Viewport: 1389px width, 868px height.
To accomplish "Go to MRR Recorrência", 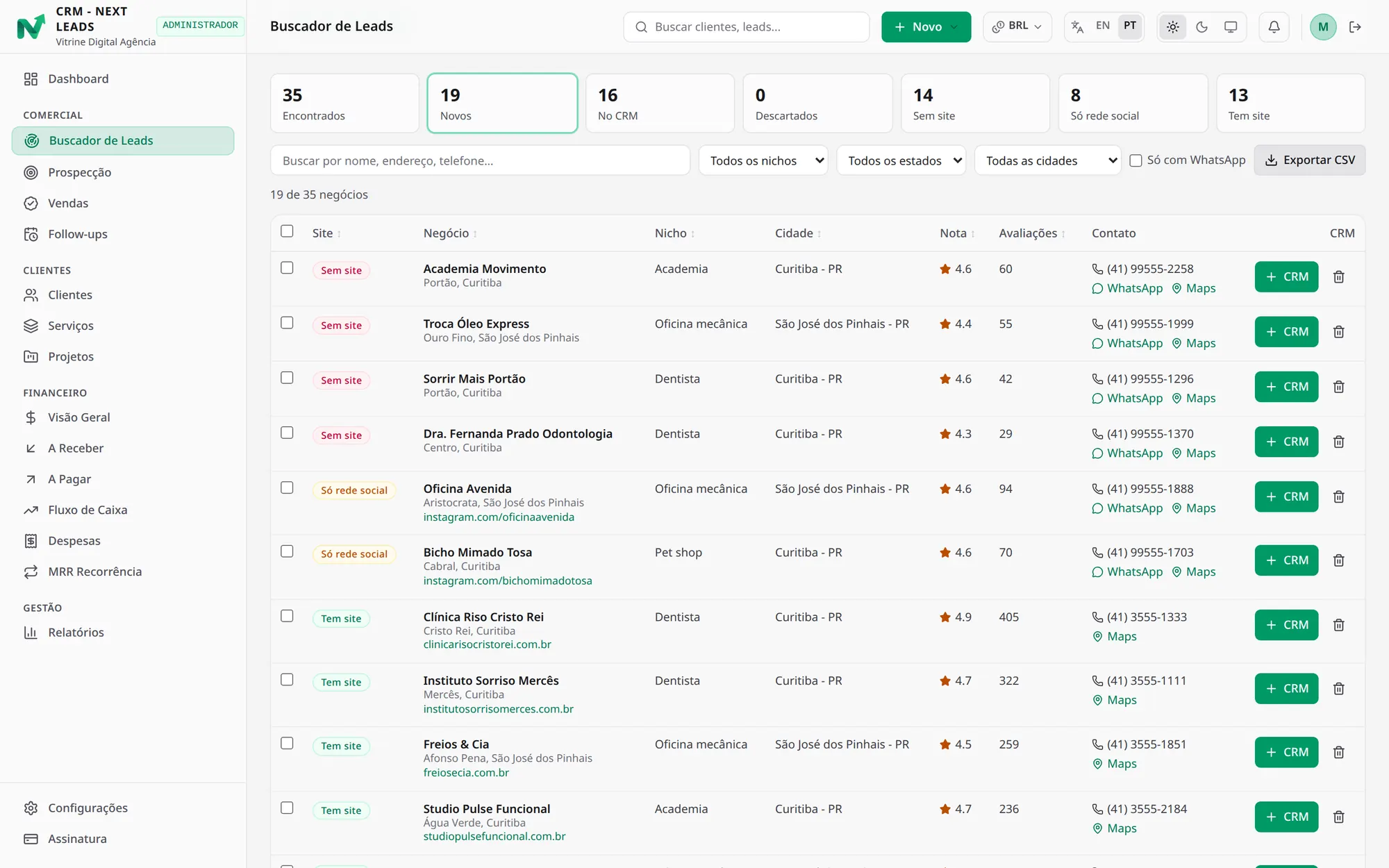I will pyautogui.click(x=123, y=571).
